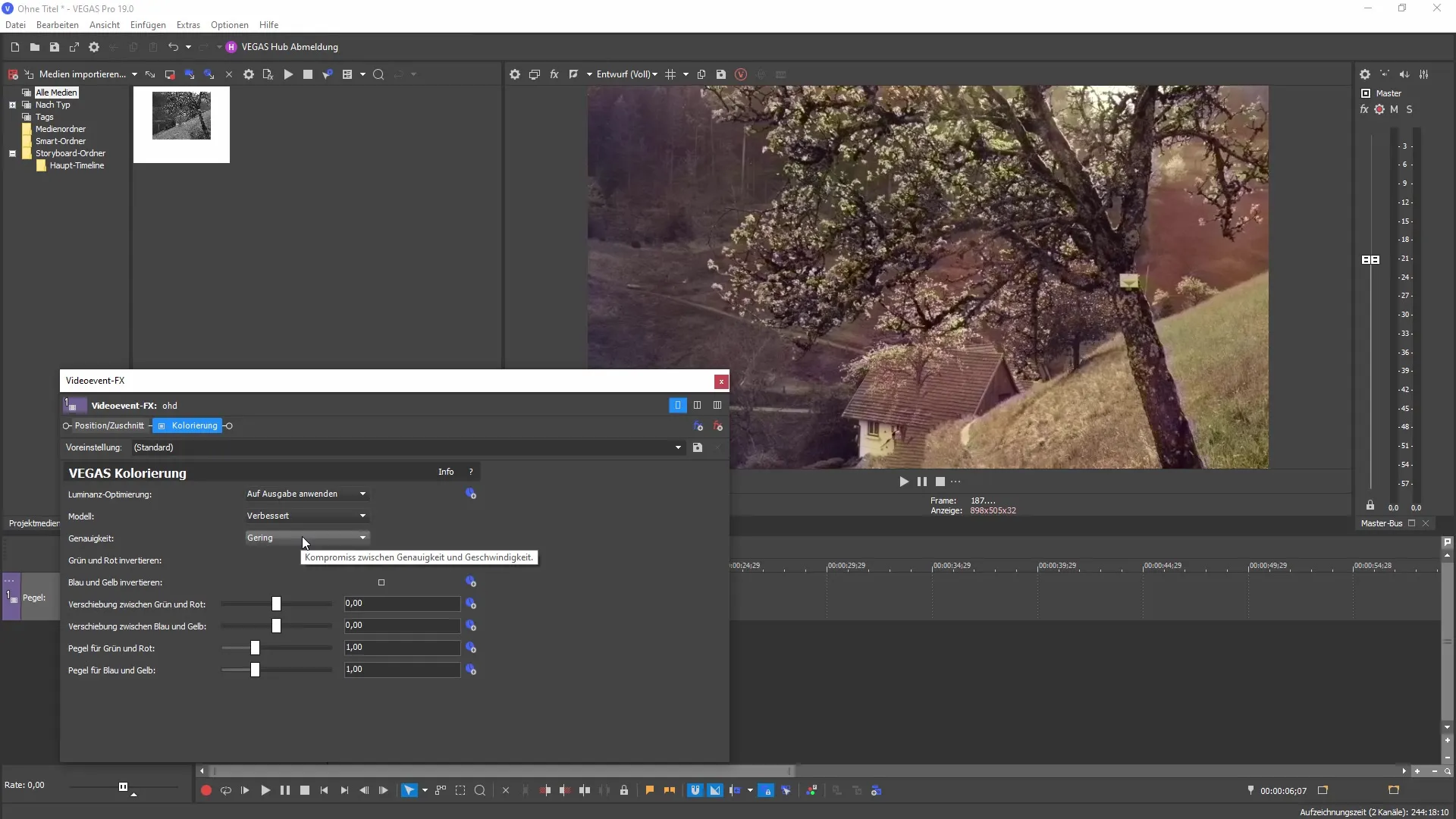Open the Genauigkeit dropdown showing Gering
This screenshot has height=819, width=1456.
[307, 538]
